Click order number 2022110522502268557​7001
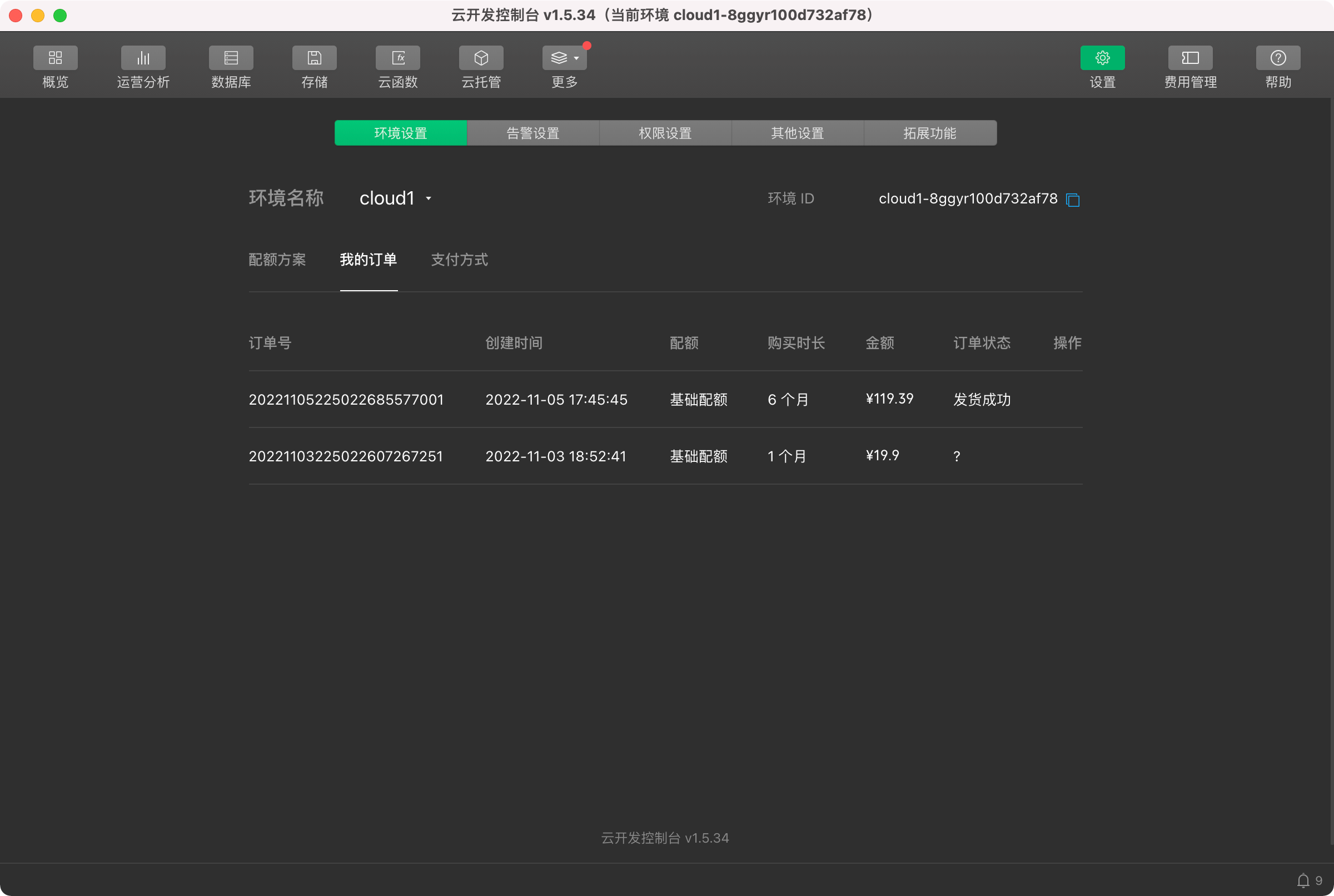The image size is (1334, 896). (346, 400)
